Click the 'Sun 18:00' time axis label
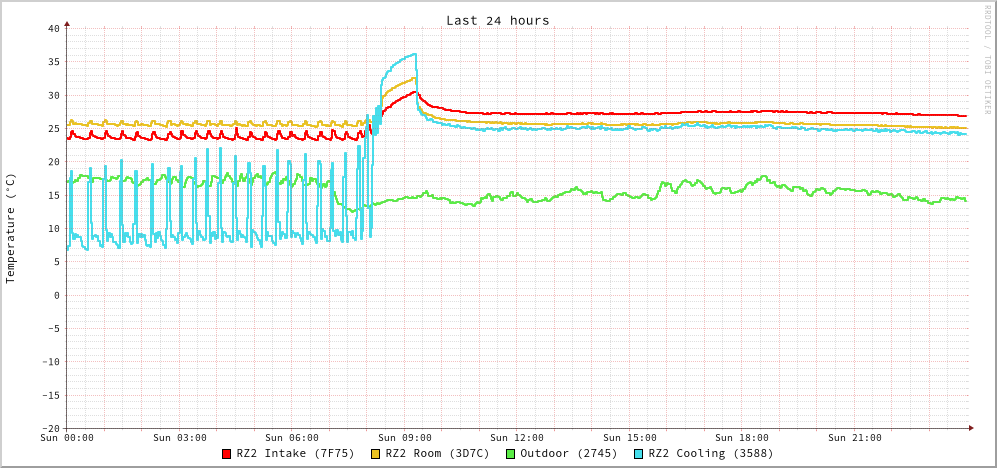 pos(742,438)
